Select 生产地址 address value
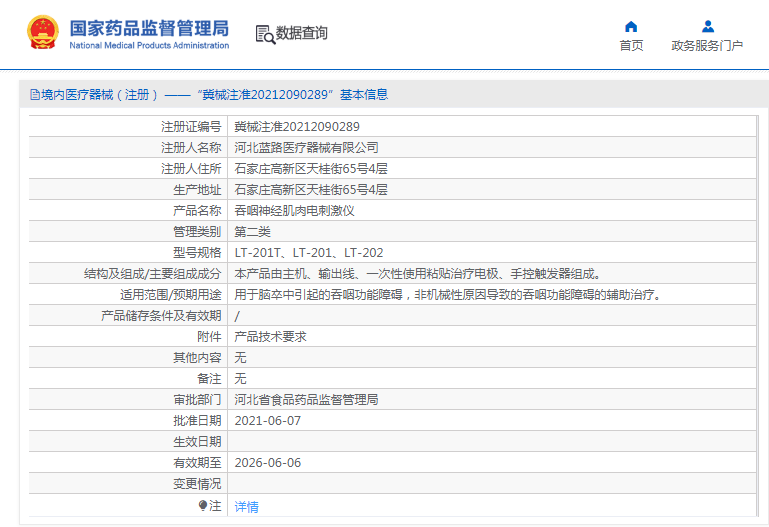The width and height of the screenshot is (769, 527). point(311,190)
